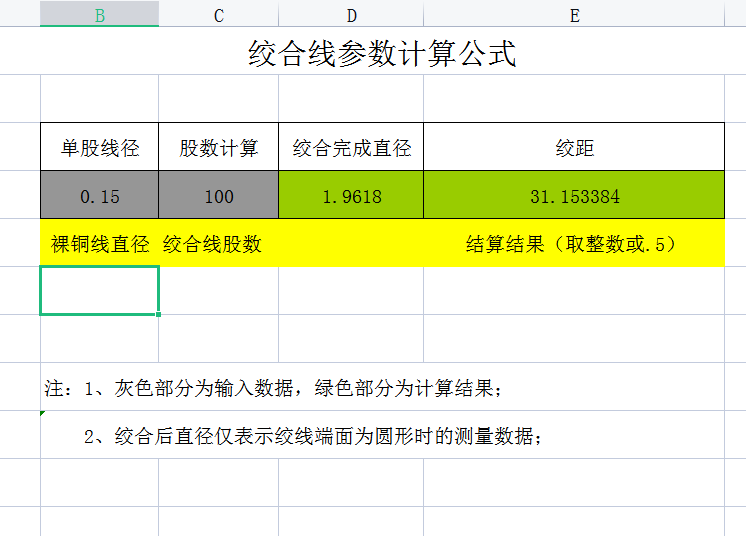Click the gray input cell containing 100
Viewport: 746px width, 536px height.
(218, 196)
